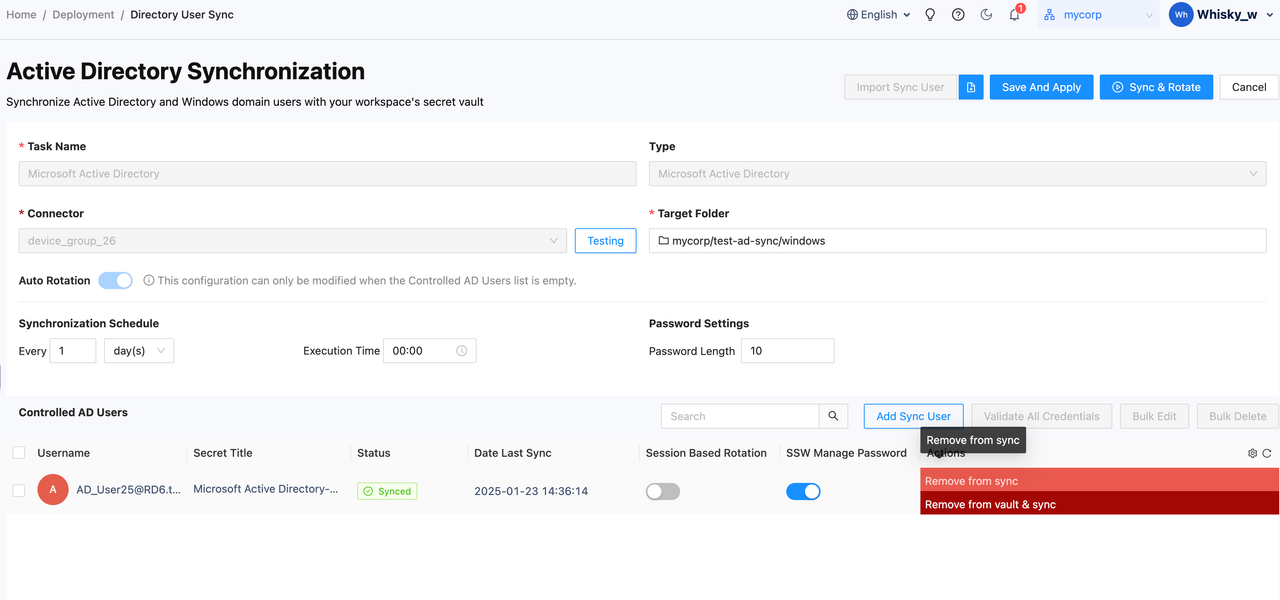Click the search magnifier button
This screenshot has width=1280, height=600.
833,416
